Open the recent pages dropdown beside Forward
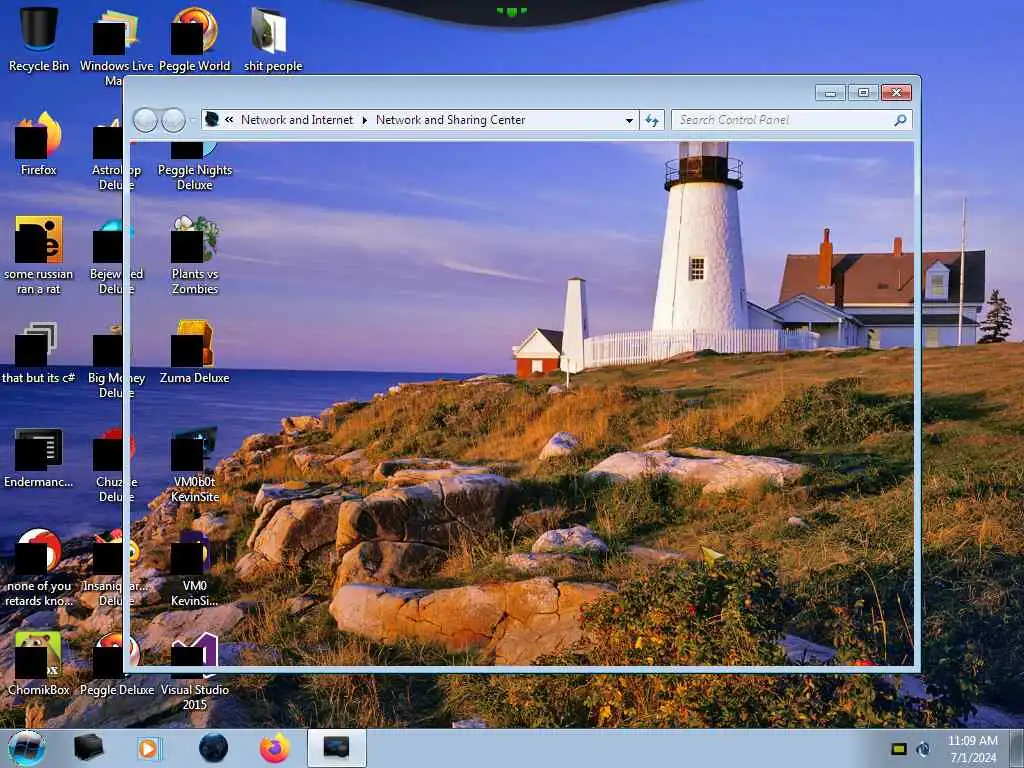Image resolution: width=1024 pixels, height=768 pixels. coord(192,120)
